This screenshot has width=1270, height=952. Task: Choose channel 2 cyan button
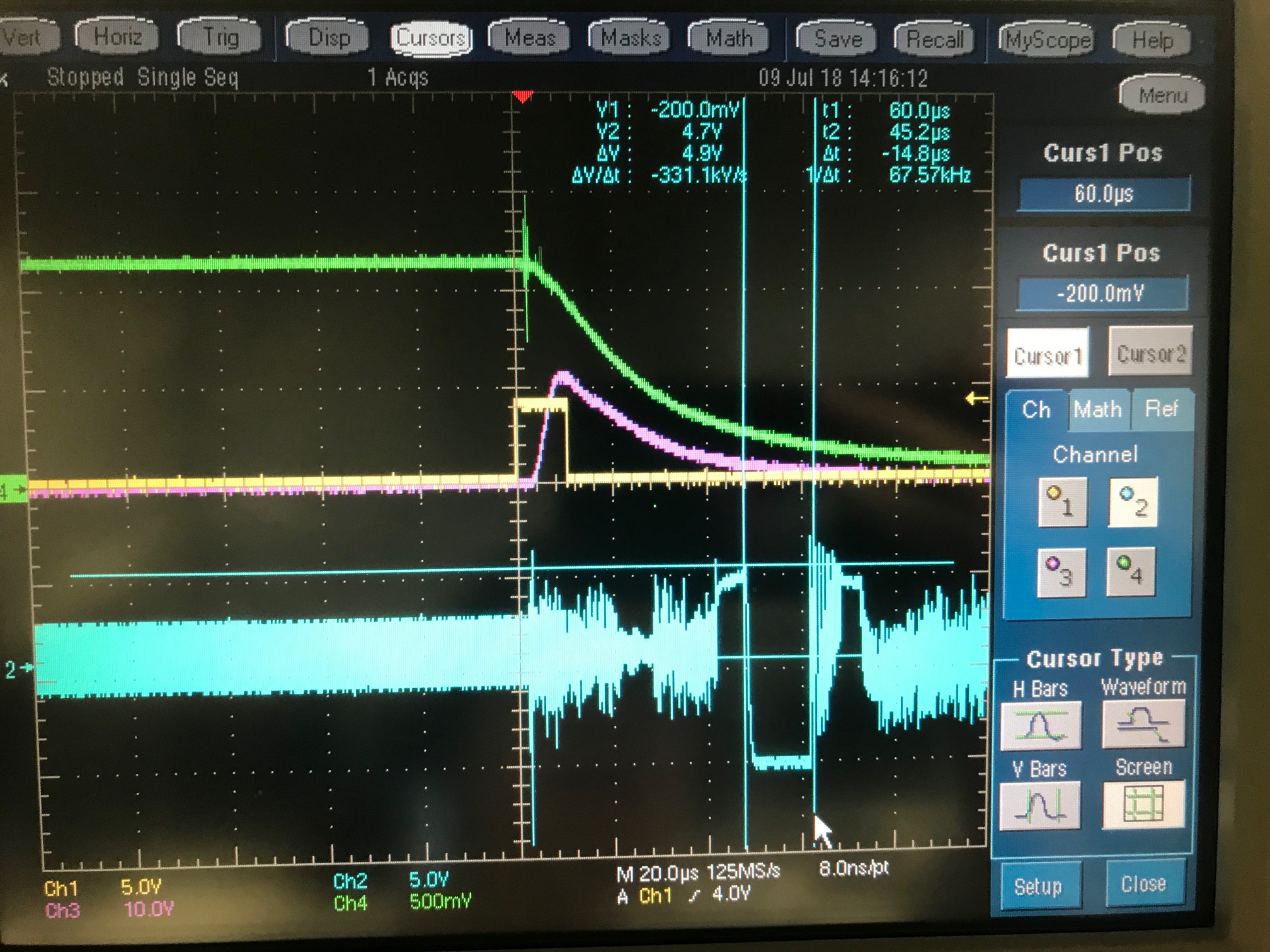pos(1133,502)
